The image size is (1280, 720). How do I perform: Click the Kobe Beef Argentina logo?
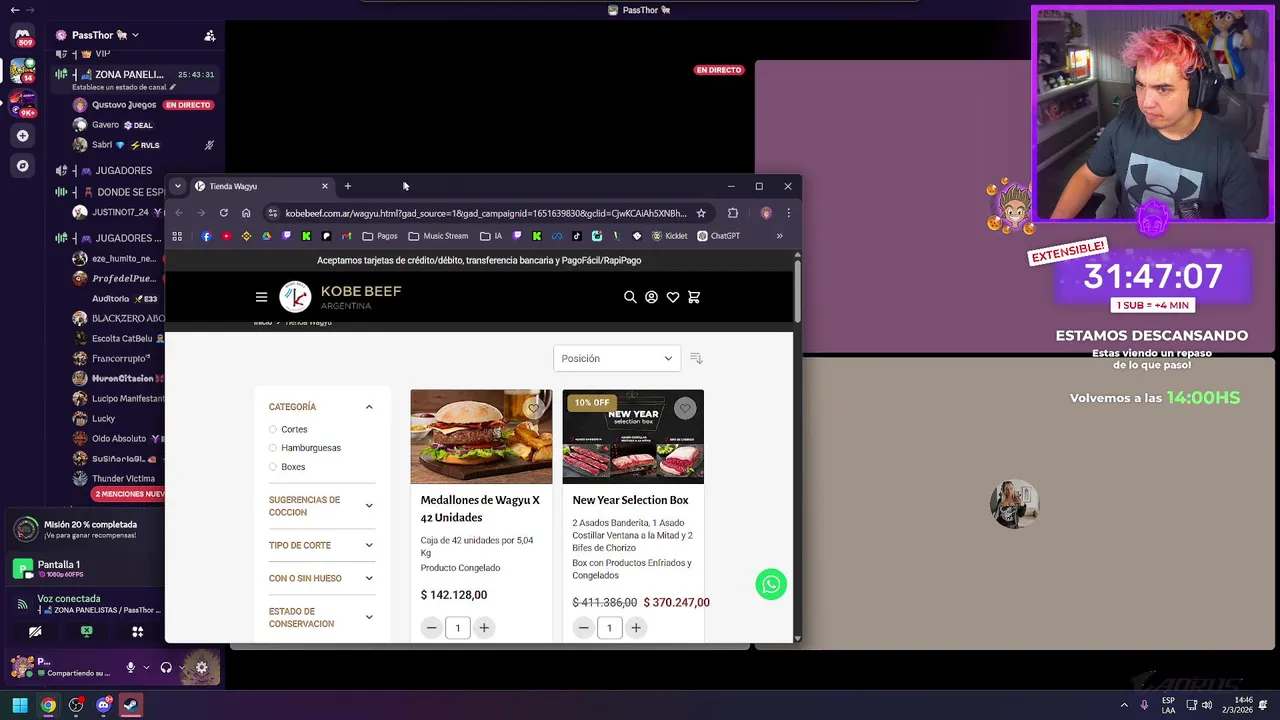341,296
